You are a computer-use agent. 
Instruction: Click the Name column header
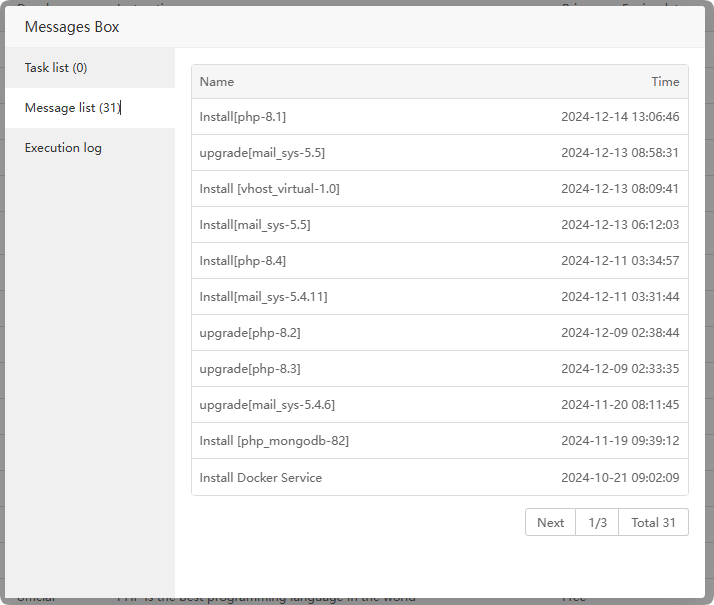tap(217, 82)
